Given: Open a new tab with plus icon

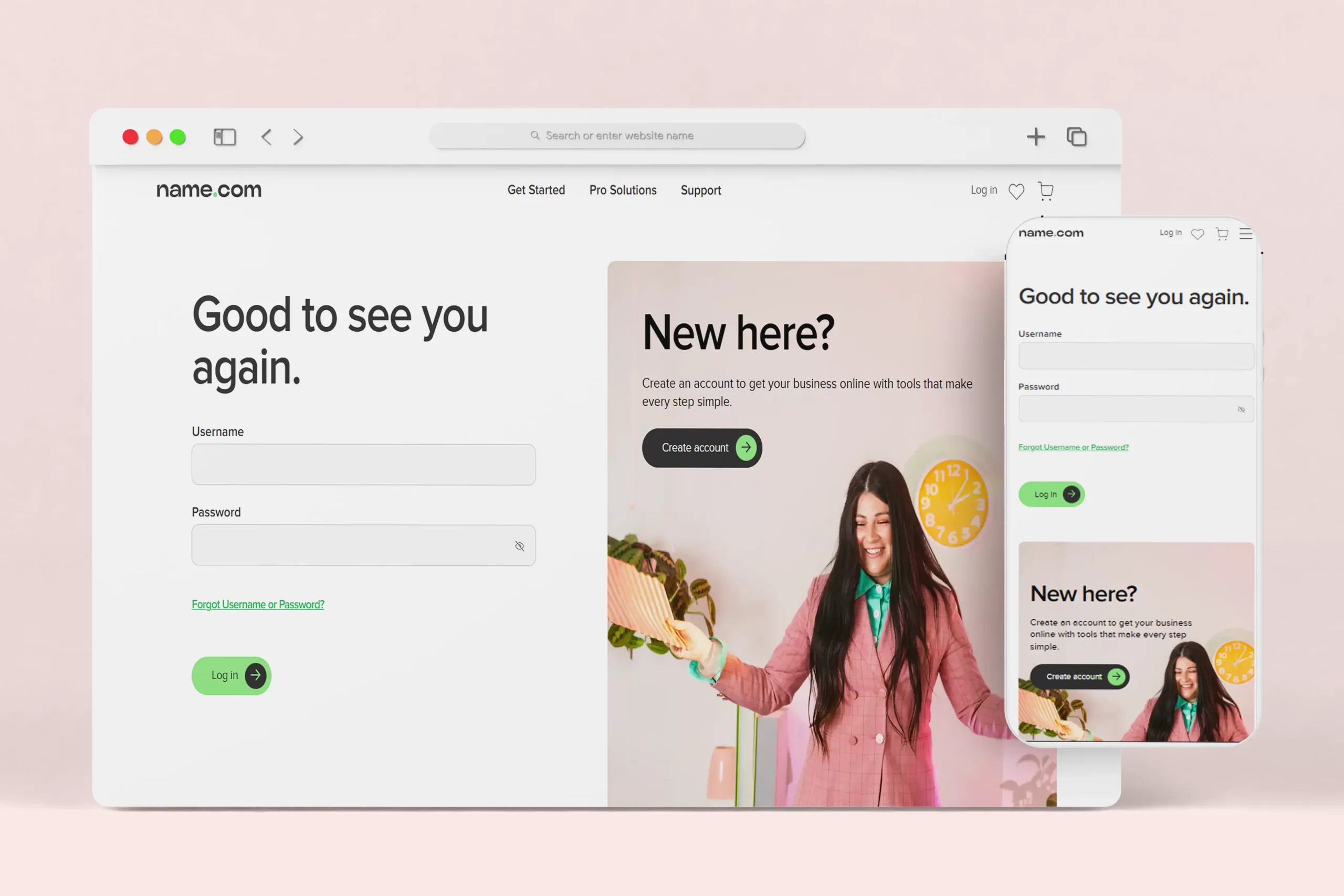Looking at the screenshot, I should pos(1035,137).
